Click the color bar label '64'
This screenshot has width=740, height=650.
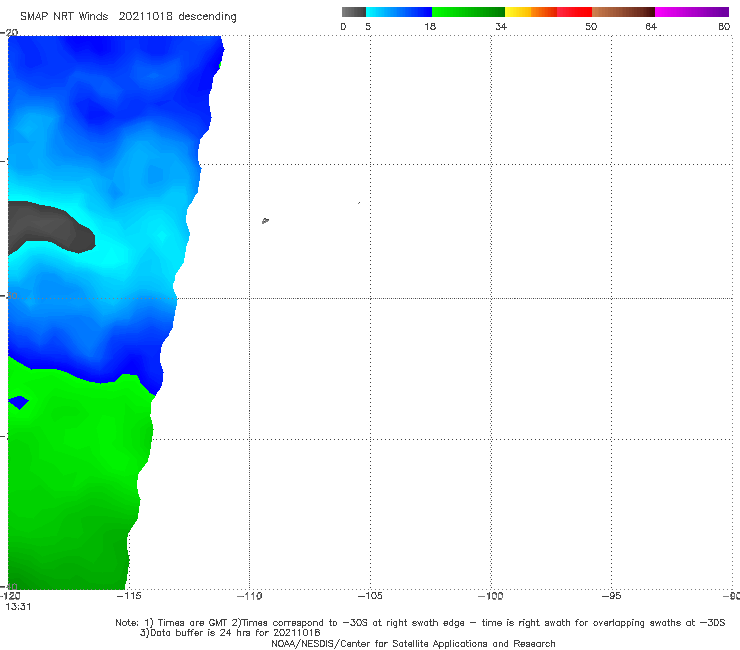click(x=651, y=26)
